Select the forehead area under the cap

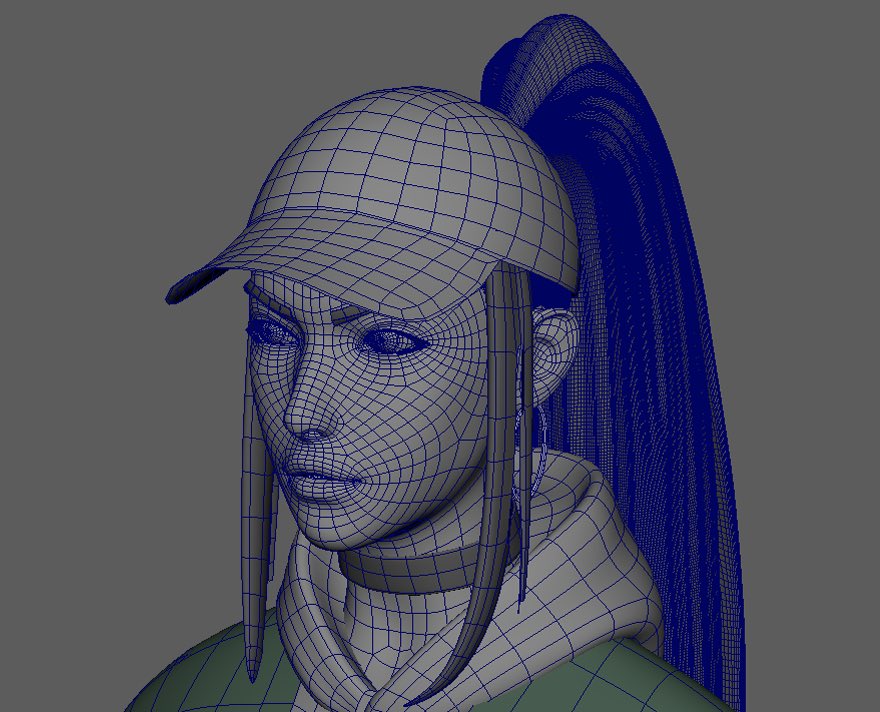350,300
